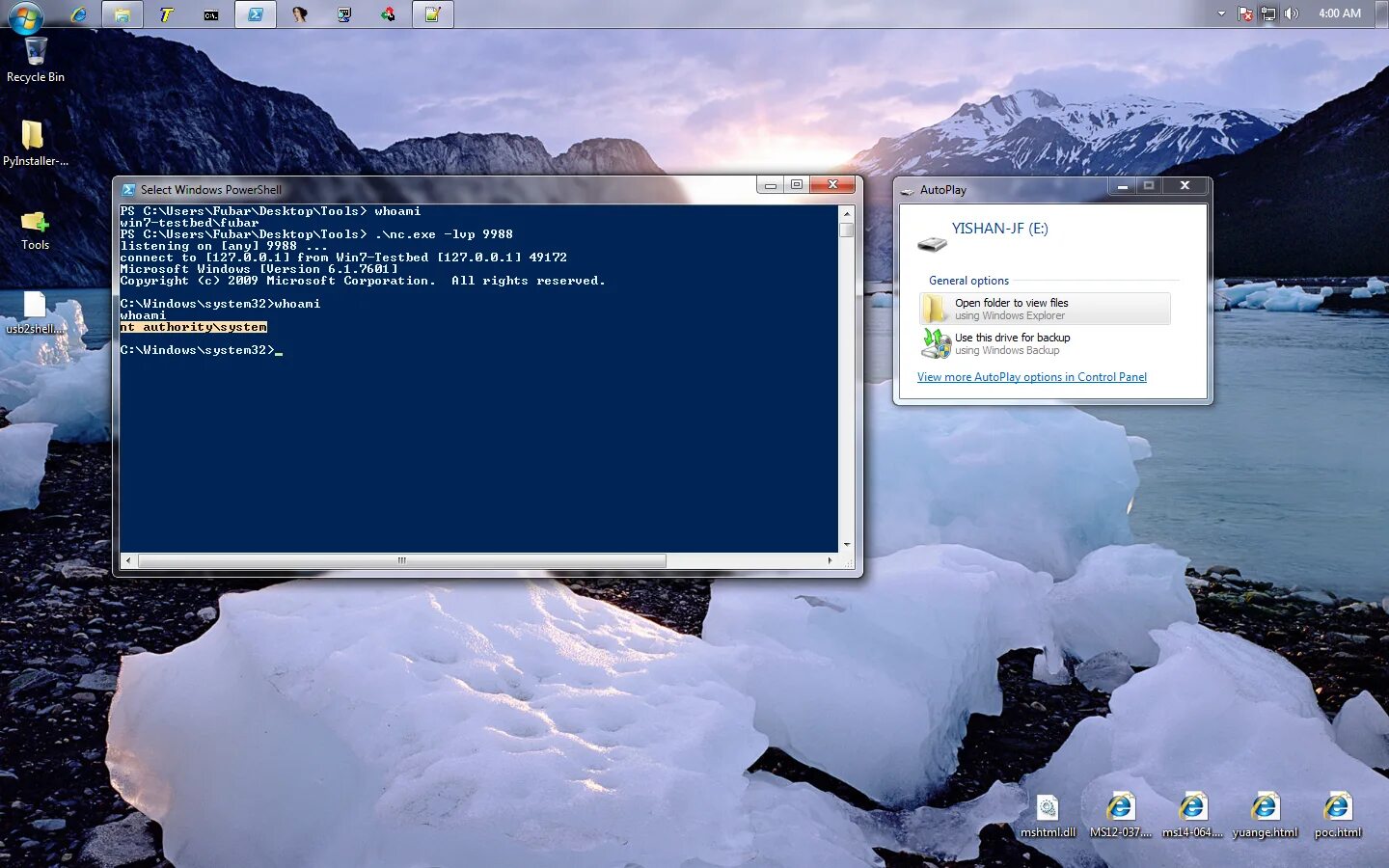This screenshot has width=1389, height=868.
Task: Open Action Center flag tray icon
Action: pyautogui.click(x=1245, y=14)
